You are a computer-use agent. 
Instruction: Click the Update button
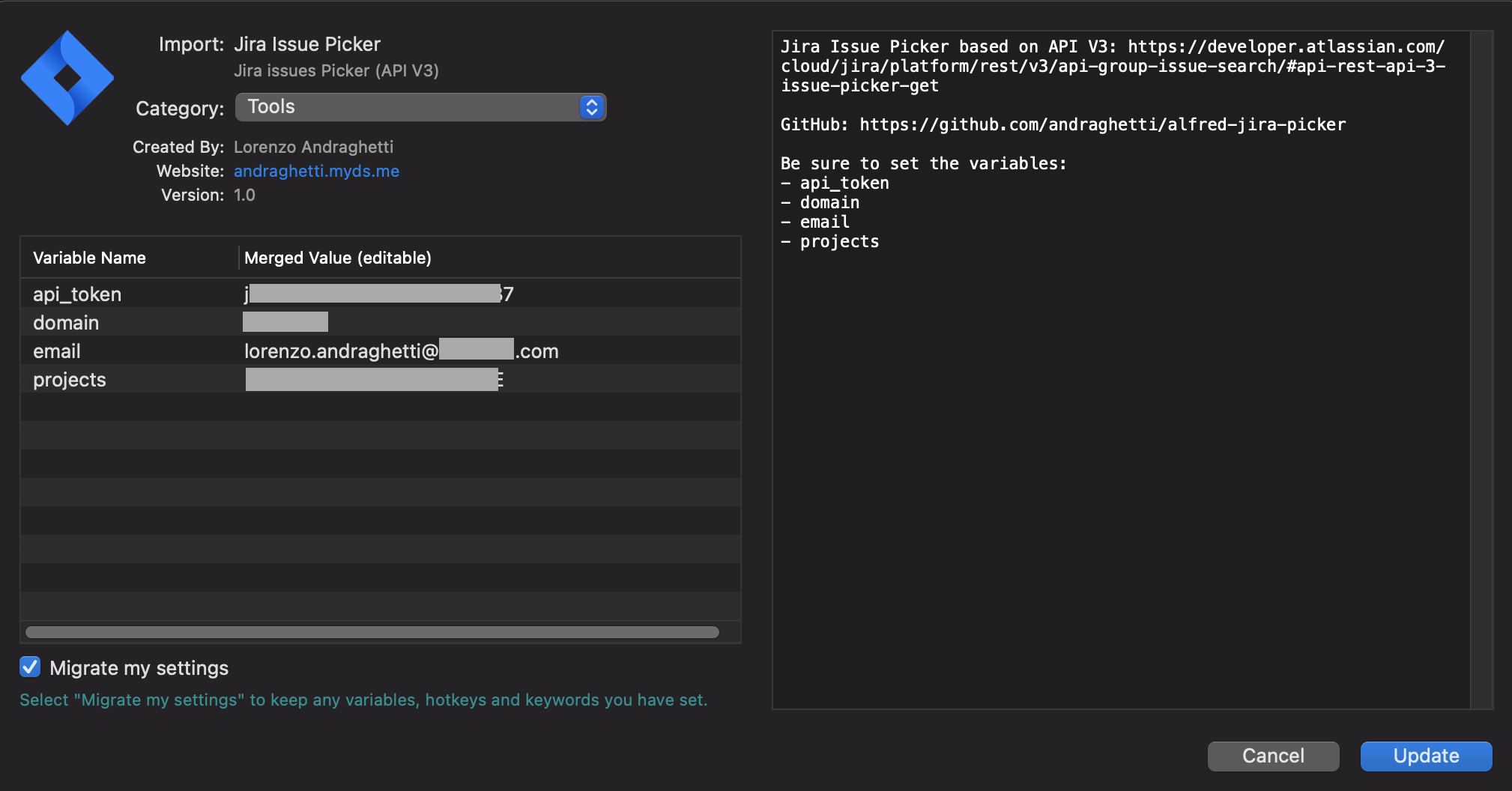(1424, 756)
